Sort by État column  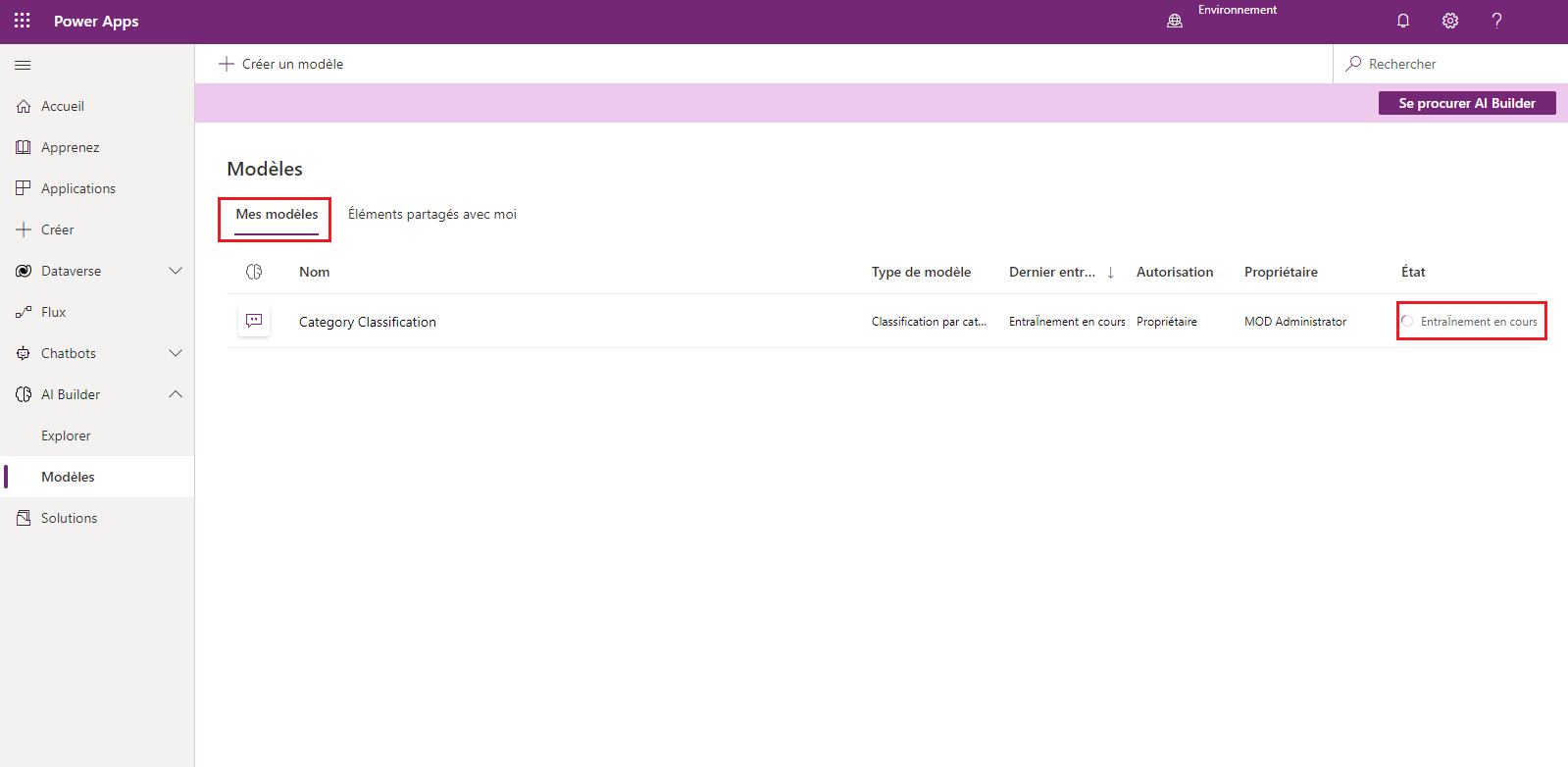point(1413,272)
